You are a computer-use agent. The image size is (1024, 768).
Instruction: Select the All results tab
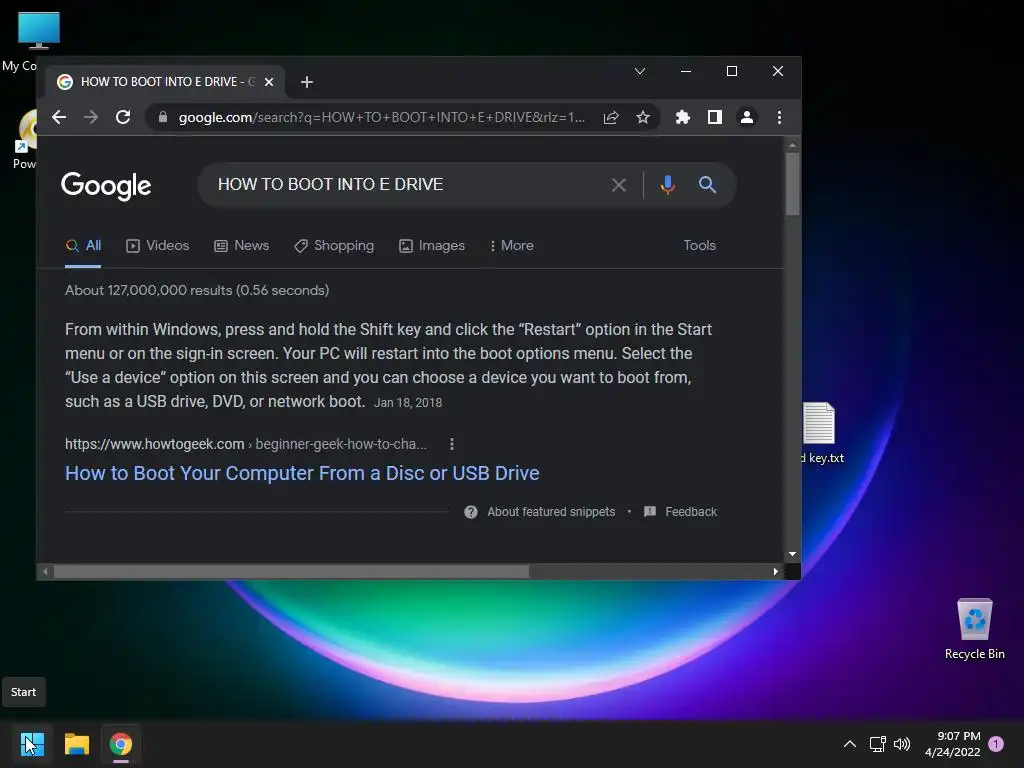click(83, 246)
